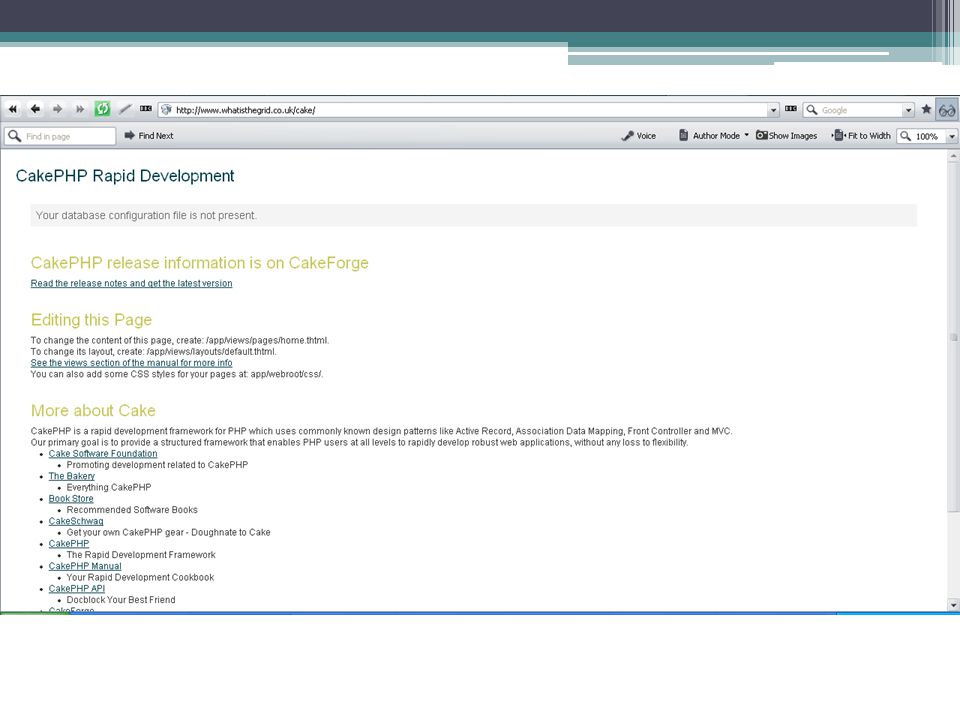
Task: Click the magnifier icon in Google search box
Action: 812,110
